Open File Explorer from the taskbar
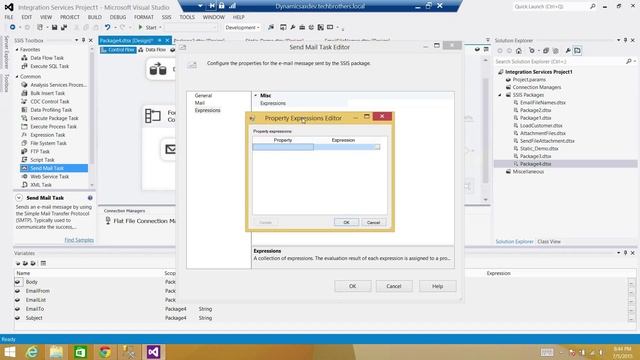 click(x=56, y=352)
